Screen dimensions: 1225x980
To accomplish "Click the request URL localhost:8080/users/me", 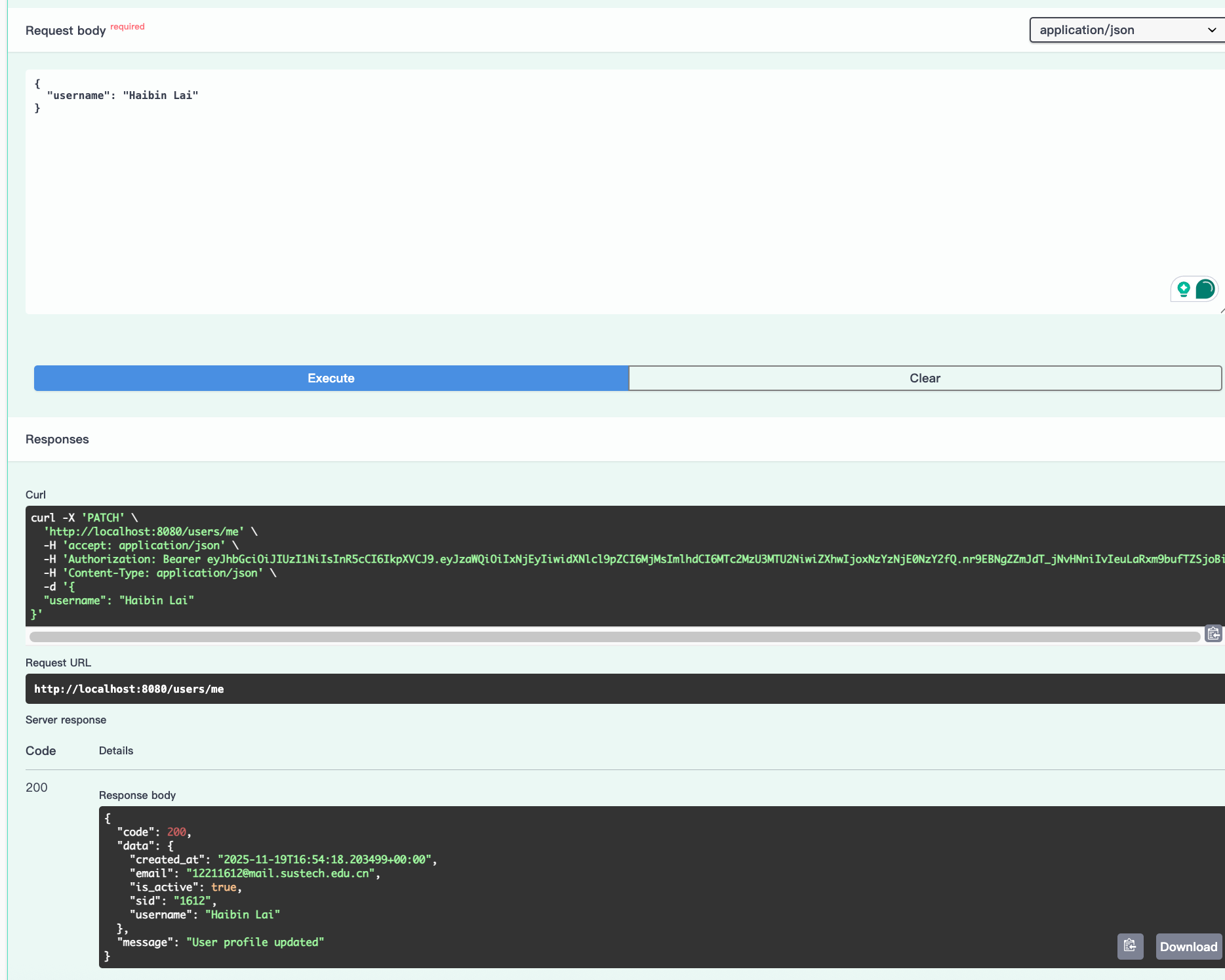I will click(x=129, y=689).
